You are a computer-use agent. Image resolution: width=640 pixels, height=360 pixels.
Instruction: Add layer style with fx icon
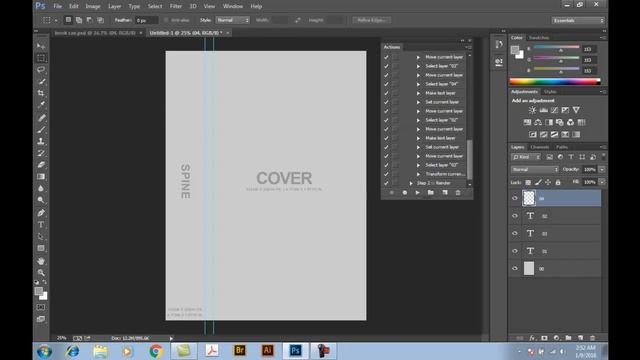coord(532,338)
